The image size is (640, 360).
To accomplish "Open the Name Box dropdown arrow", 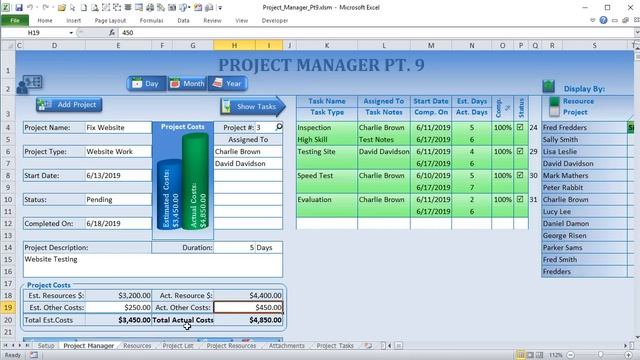I will tap(71, 33).
